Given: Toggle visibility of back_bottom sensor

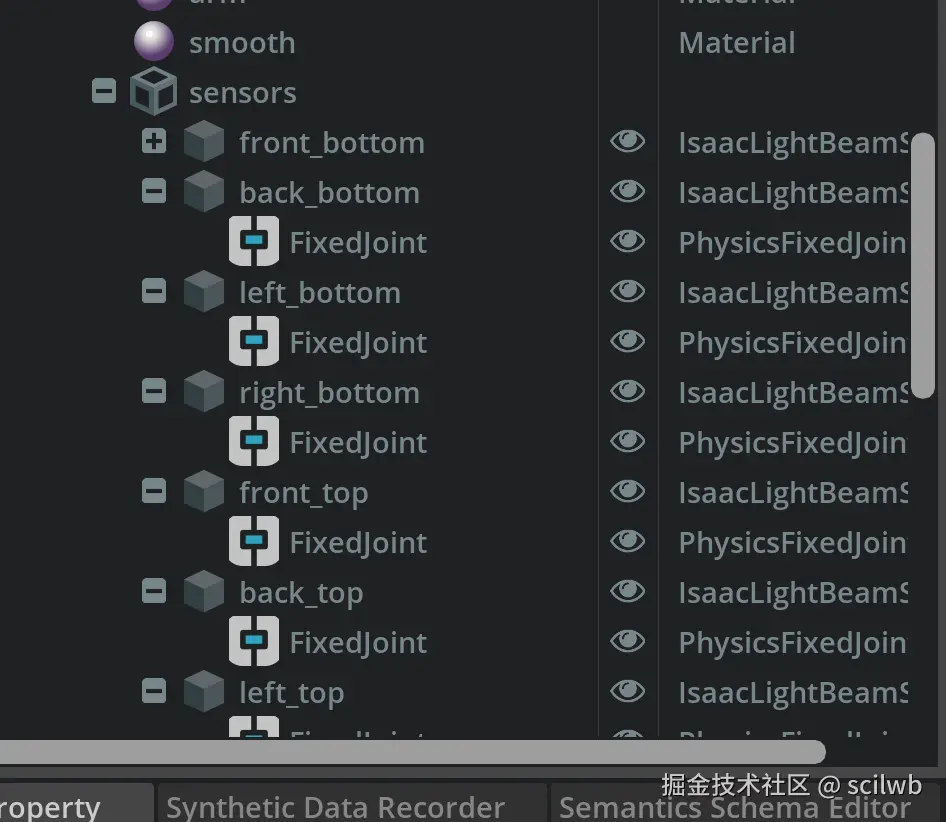Looking at the screenshot, I should click(x=627, y=191).
